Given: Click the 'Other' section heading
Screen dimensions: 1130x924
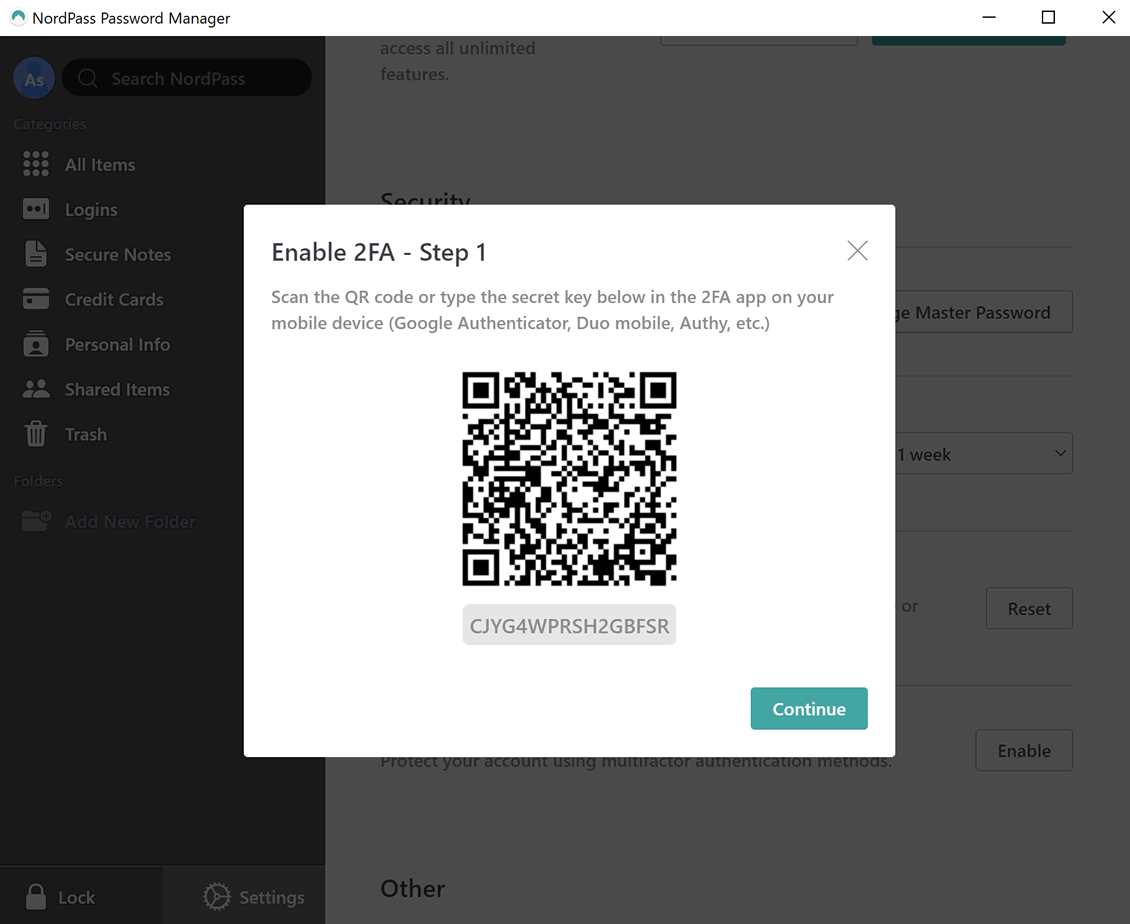Looking at the screenshot, I should [x=413, y=888].
